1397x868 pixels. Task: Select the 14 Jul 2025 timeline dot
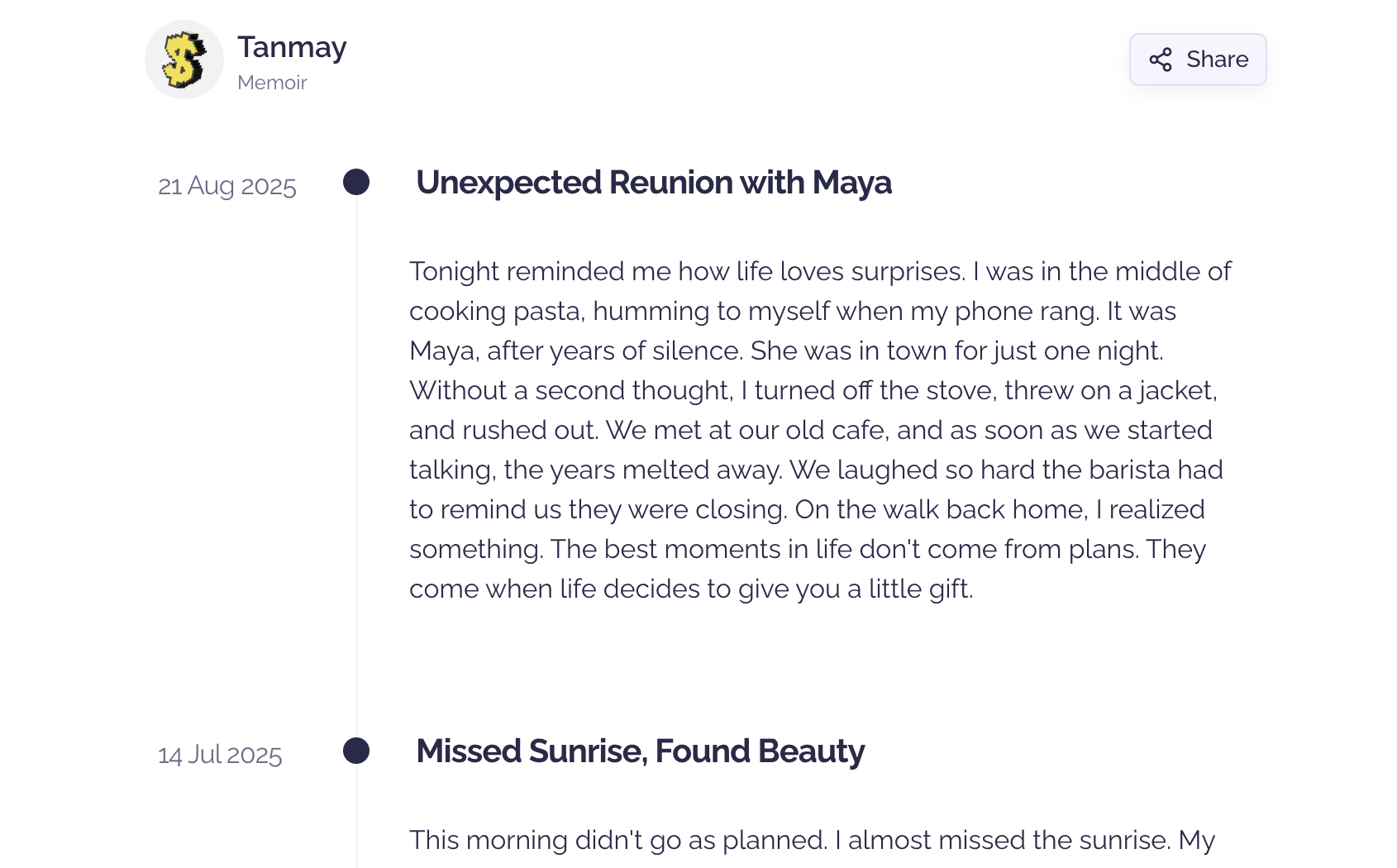coord(356,751)
